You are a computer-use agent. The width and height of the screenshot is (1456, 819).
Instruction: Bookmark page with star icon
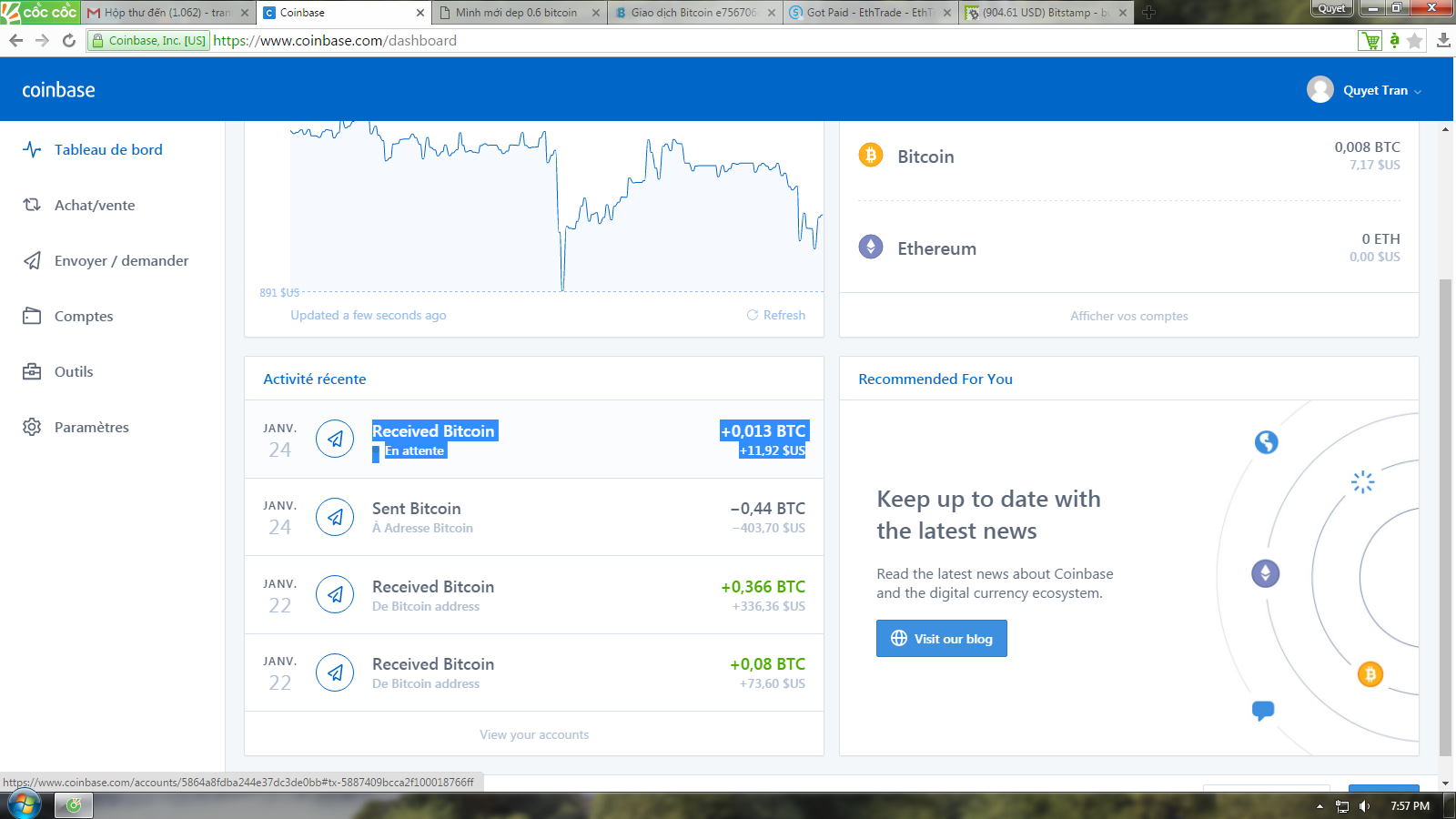[1415, 40]
